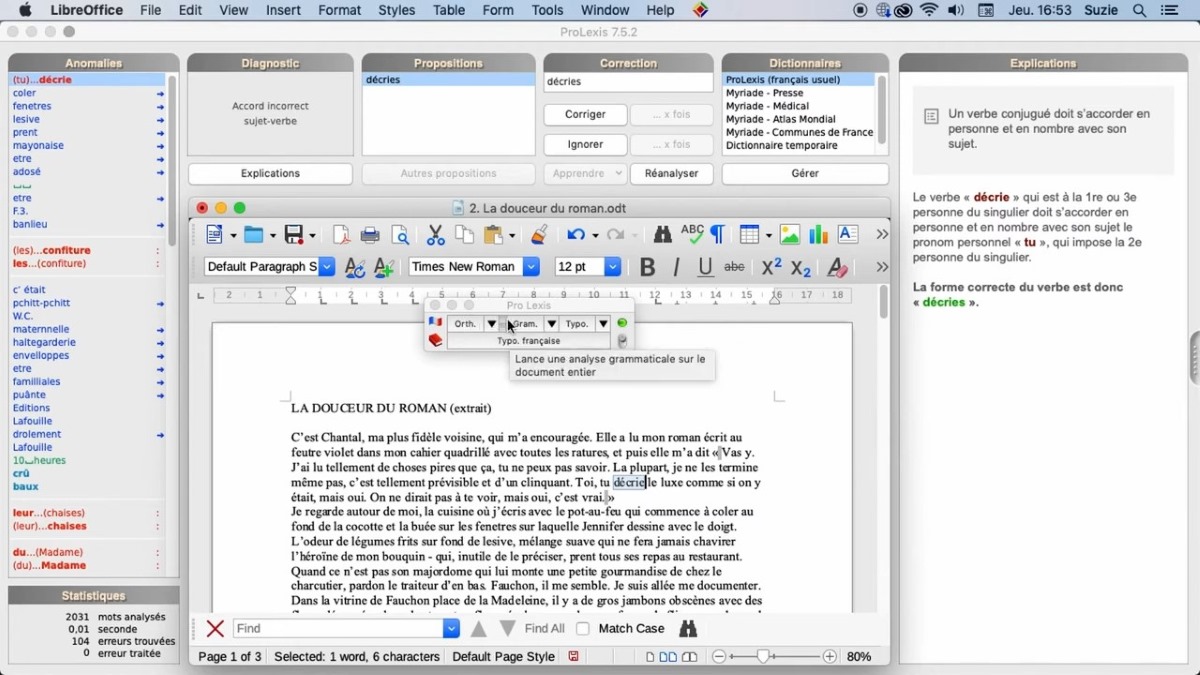Click the Save floppy disk icon
Viewport: 1200px width, 675px height.
pyautogui.click(x=294, y=235)
